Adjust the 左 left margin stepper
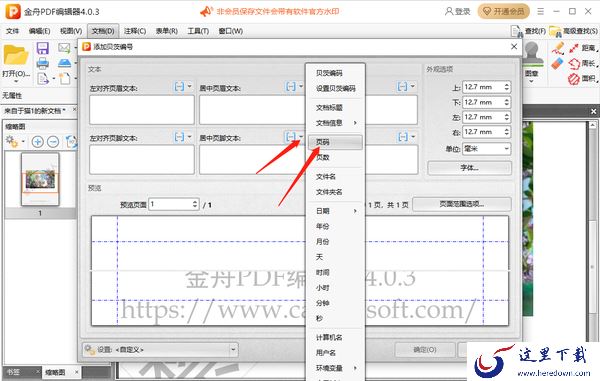This screenshot has height=381, width=600. pos(507,117)
